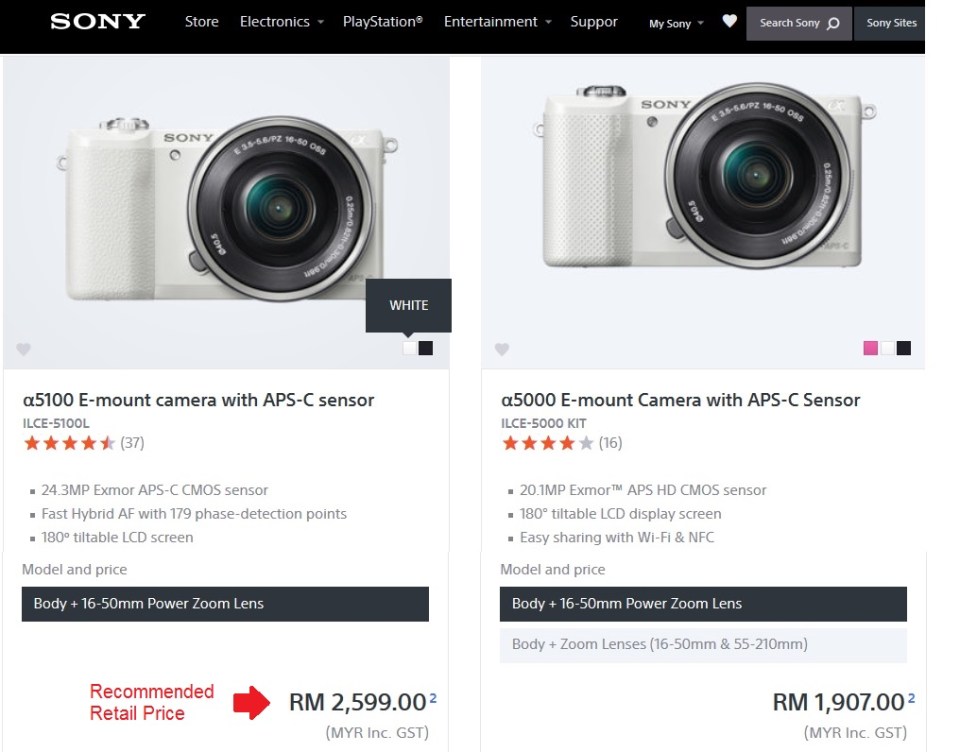This screenshot has width=960, height=752.
Task: Select the α5100 Body + 16-50mm Power Zoom Lens option
Action: coord(225,604)
